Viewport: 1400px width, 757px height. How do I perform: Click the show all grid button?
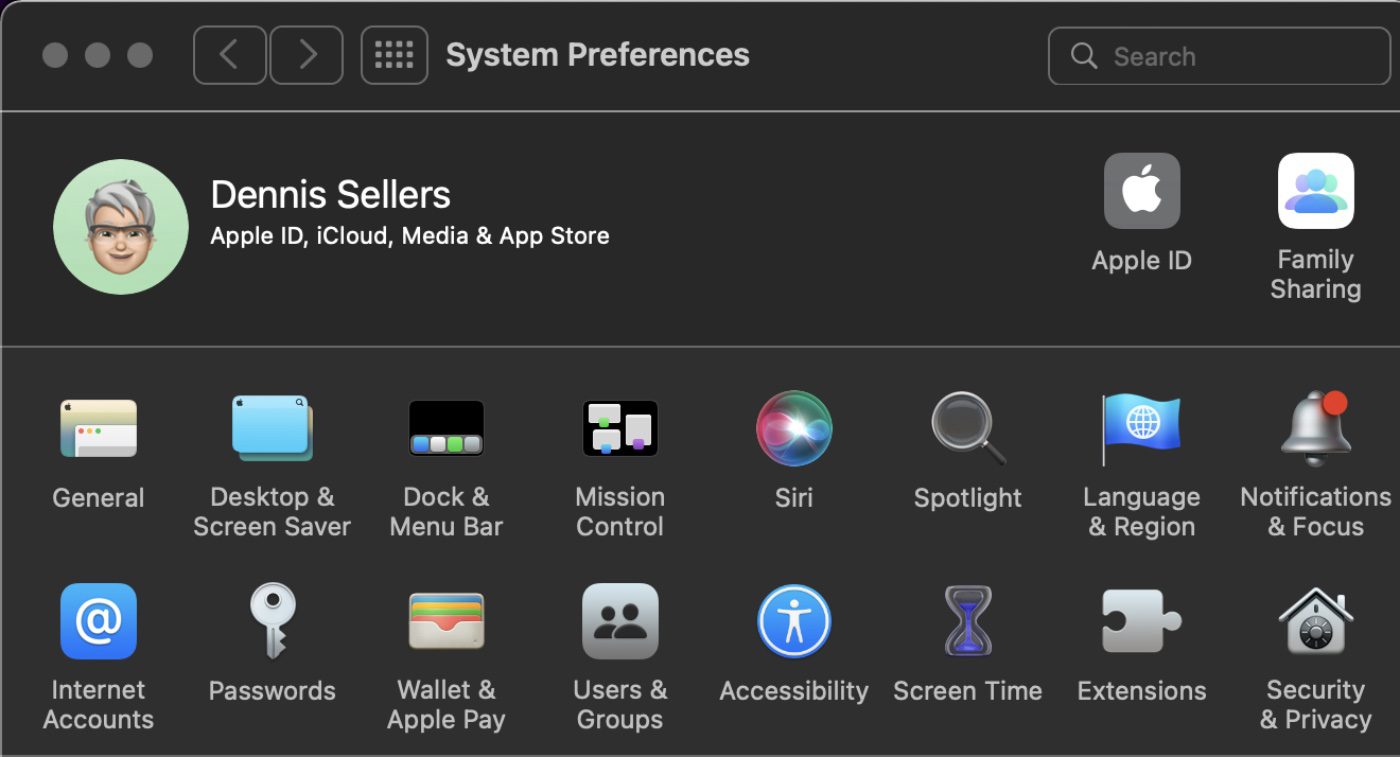[394, 55]
